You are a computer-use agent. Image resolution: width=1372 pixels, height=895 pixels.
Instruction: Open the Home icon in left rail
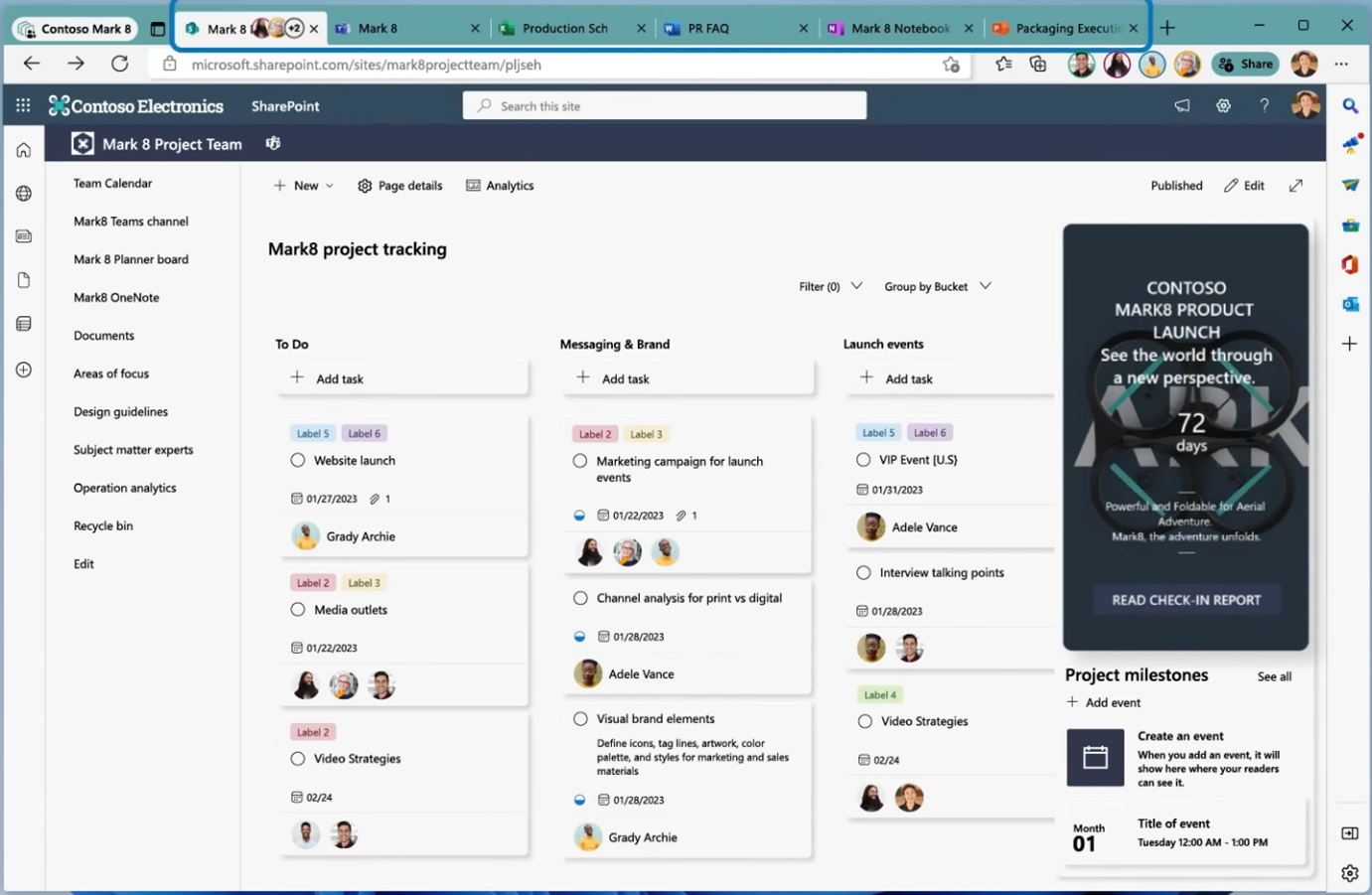click(x=24, y=150)
